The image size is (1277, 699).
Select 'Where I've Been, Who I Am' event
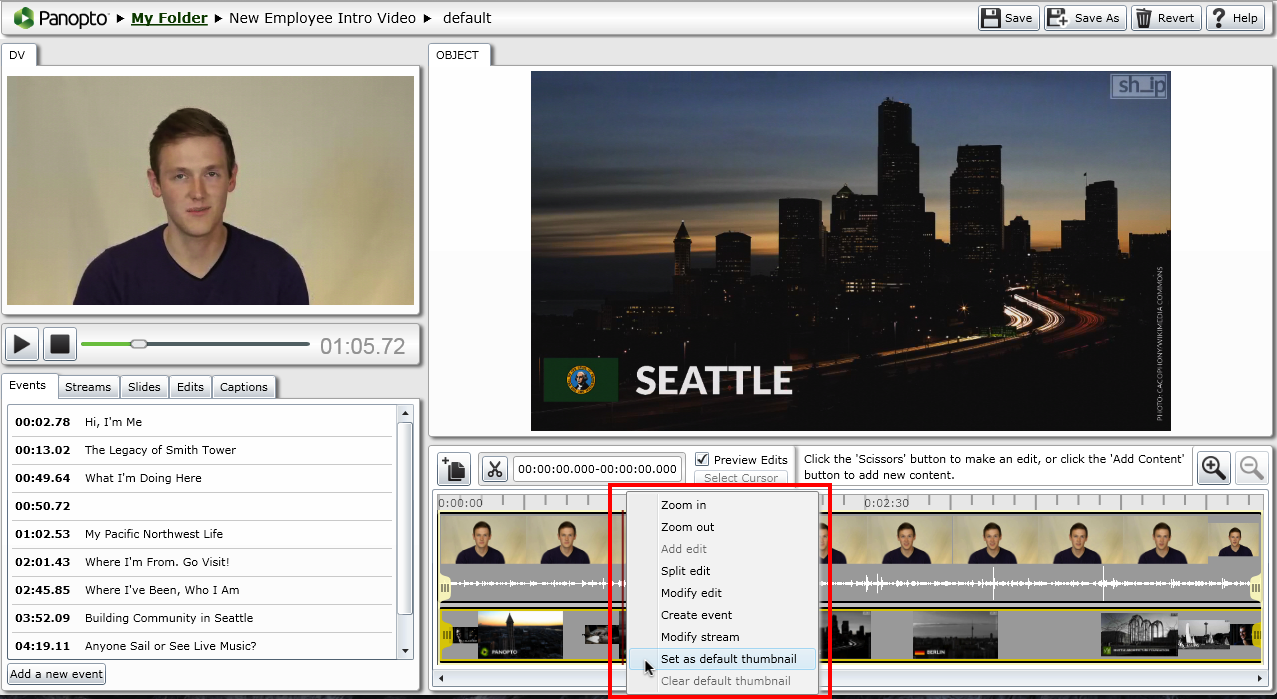[x=201, y=590]
